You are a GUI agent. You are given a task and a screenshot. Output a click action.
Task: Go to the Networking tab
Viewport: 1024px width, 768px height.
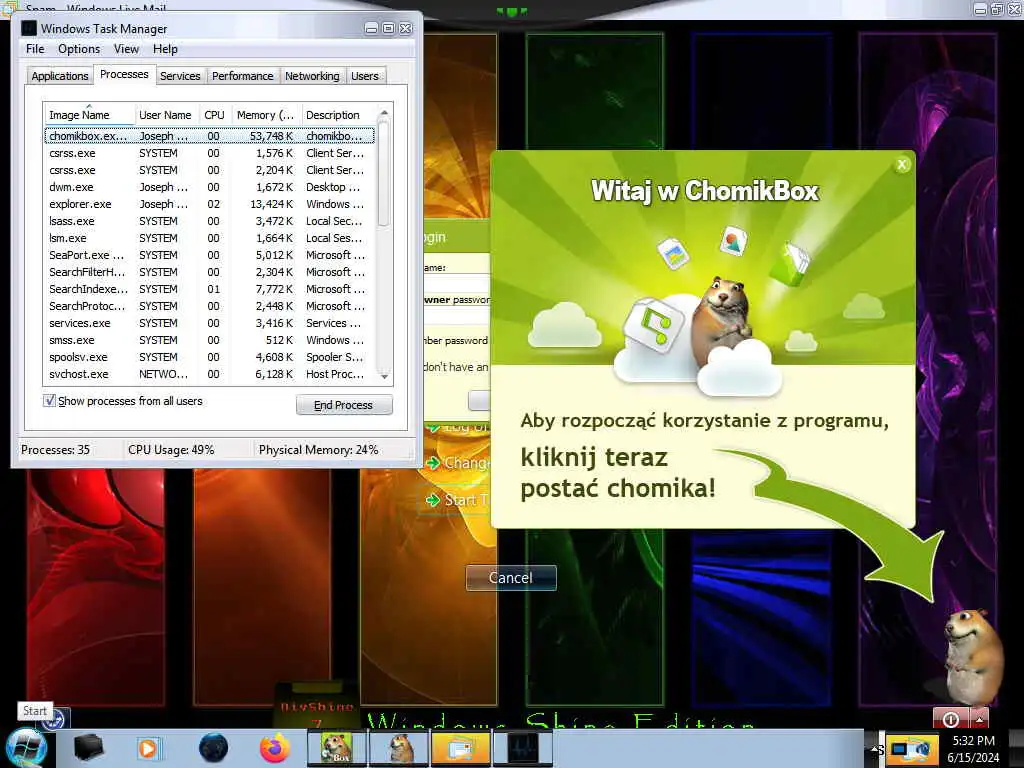[x=312, y=76]
